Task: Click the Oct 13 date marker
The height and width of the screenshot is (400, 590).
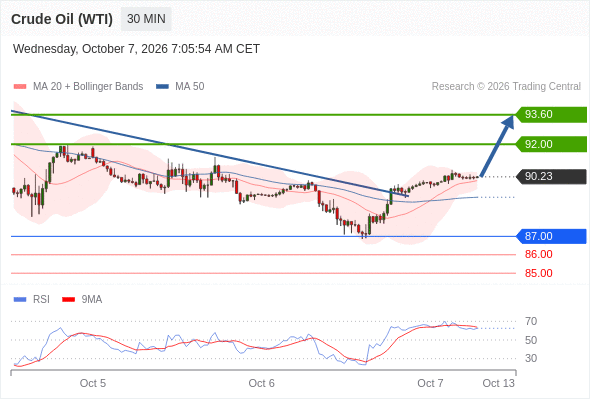Action: click(498, 383)
